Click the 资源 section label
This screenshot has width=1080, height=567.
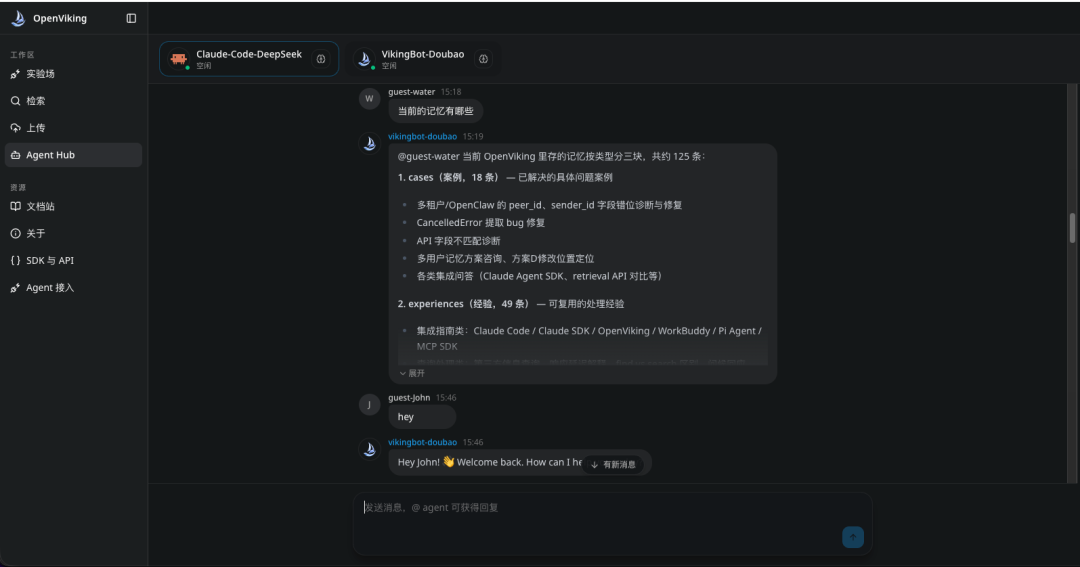[18, 187]
